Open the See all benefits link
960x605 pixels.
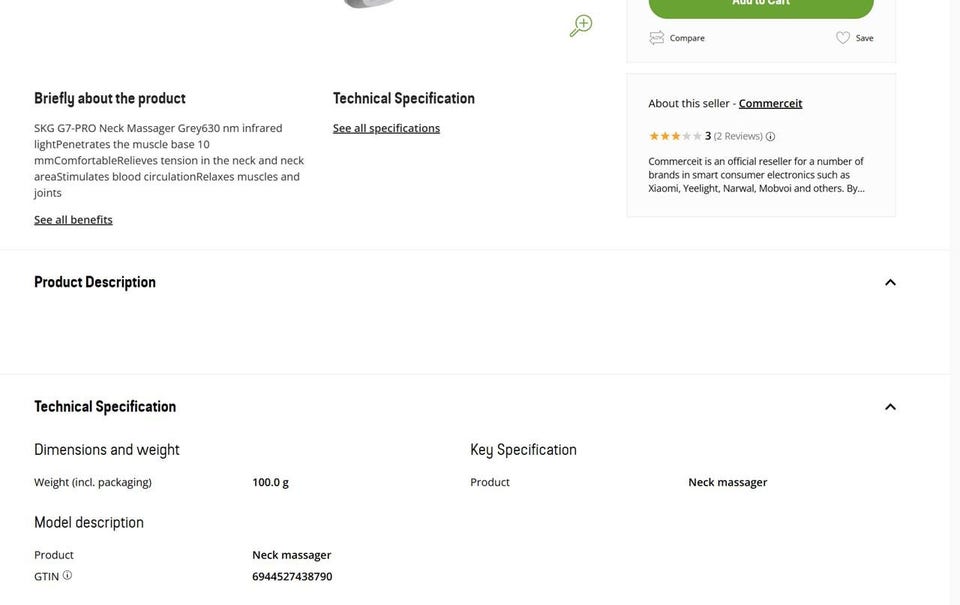[73, 220]
